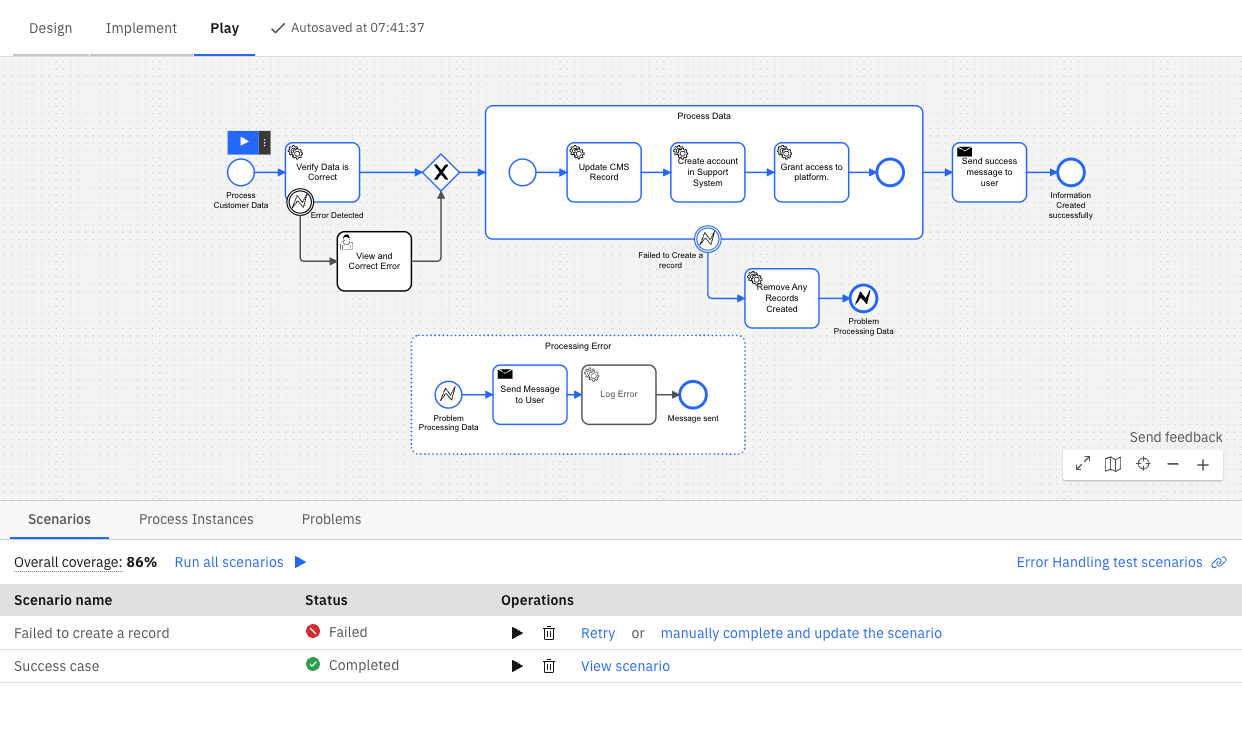Toggle fullscreen diagram view
Screen dimensions: 1242x731
pyautogui.click(x=1083, y=464)
